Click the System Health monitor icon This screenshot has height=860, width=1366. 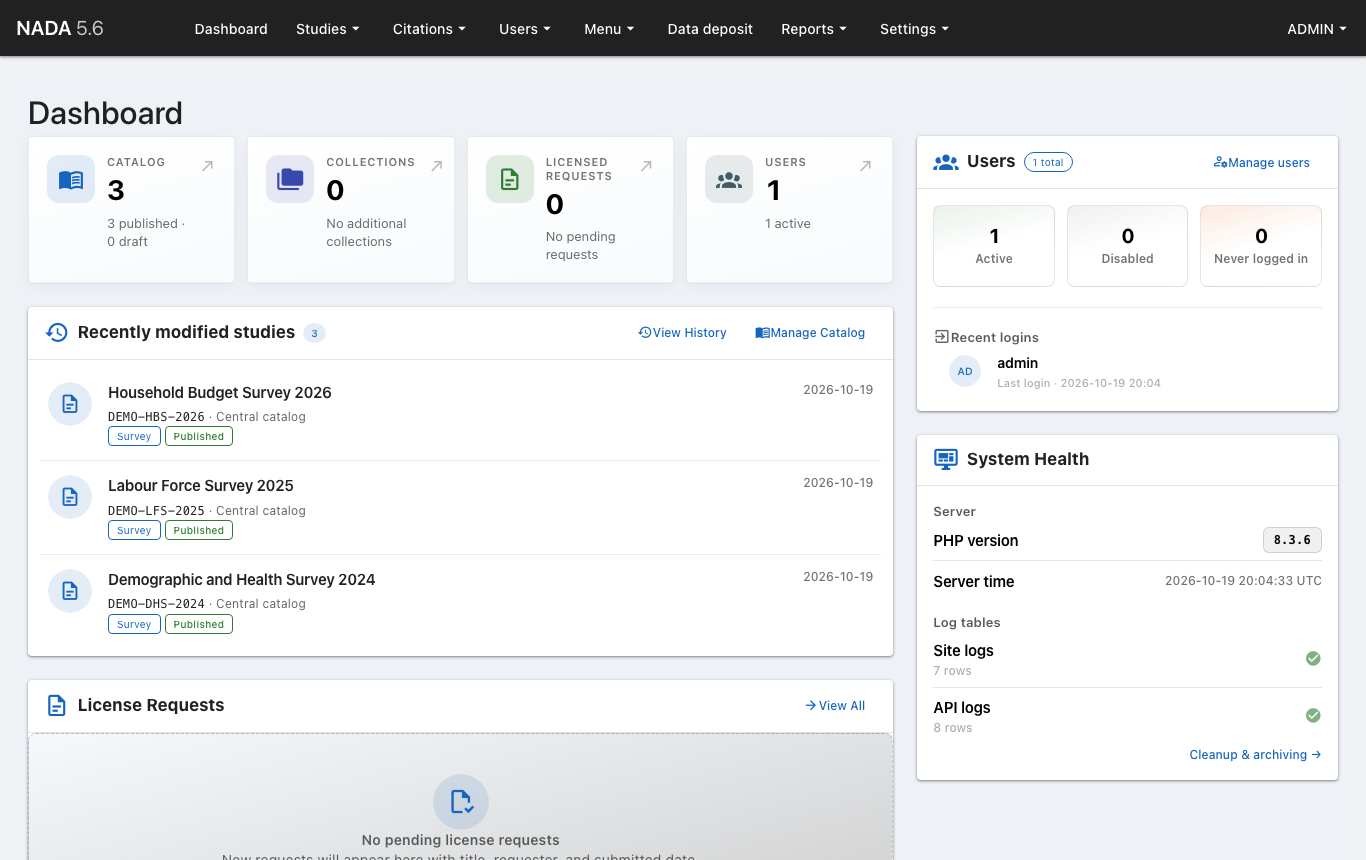946,459
